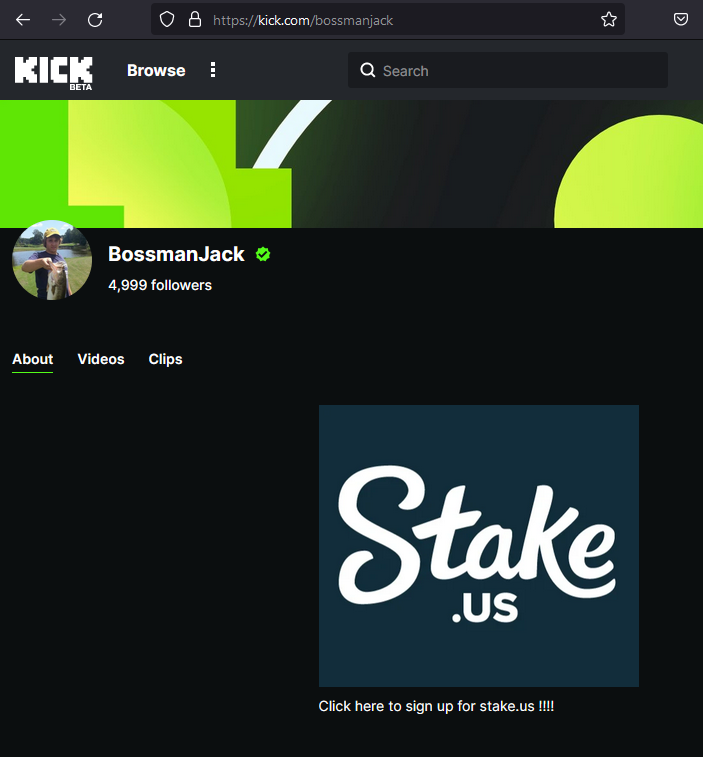Viewport: 703px width, 757px height.
Task: Click the Kick Beta logo
Action: pyautogui.click(x=54, y=73)
